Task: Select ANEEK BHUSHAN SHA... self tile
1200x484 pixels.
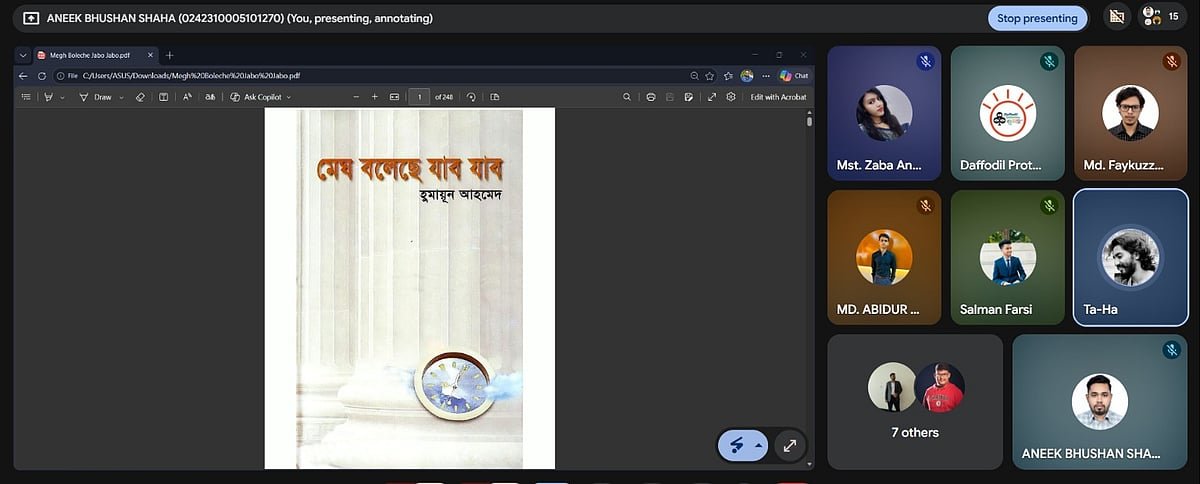Action: pyautogui.click(x=1100, y=402)
